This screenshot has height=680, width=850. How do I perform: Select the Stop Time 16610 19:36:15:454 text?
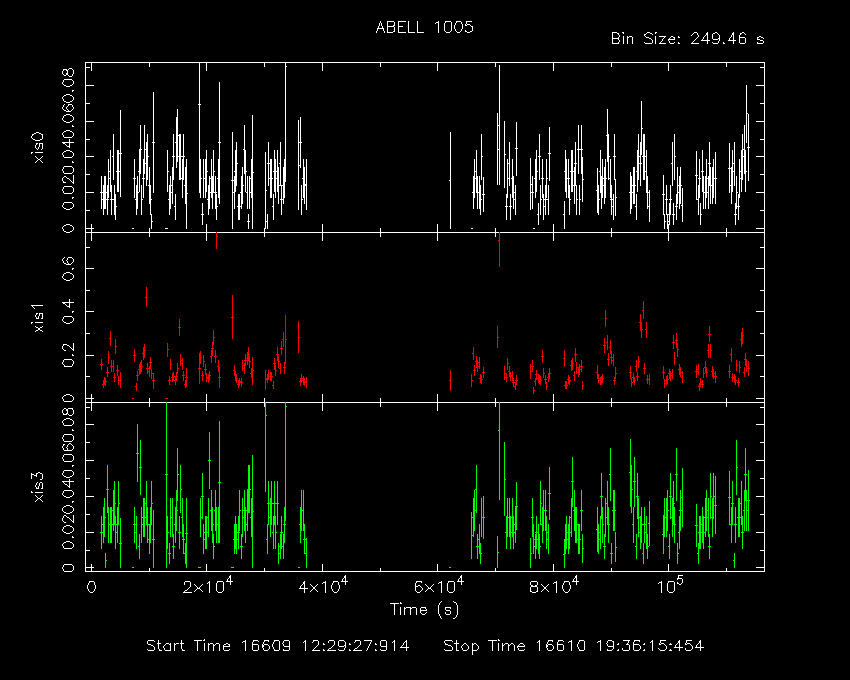pos(574,646)
